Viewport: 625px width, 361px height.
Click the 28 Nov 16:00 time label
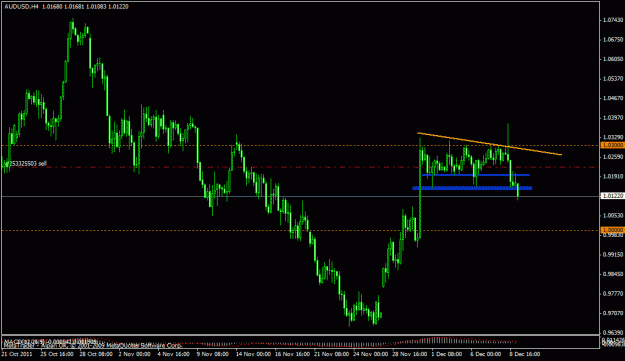(410, 354)
